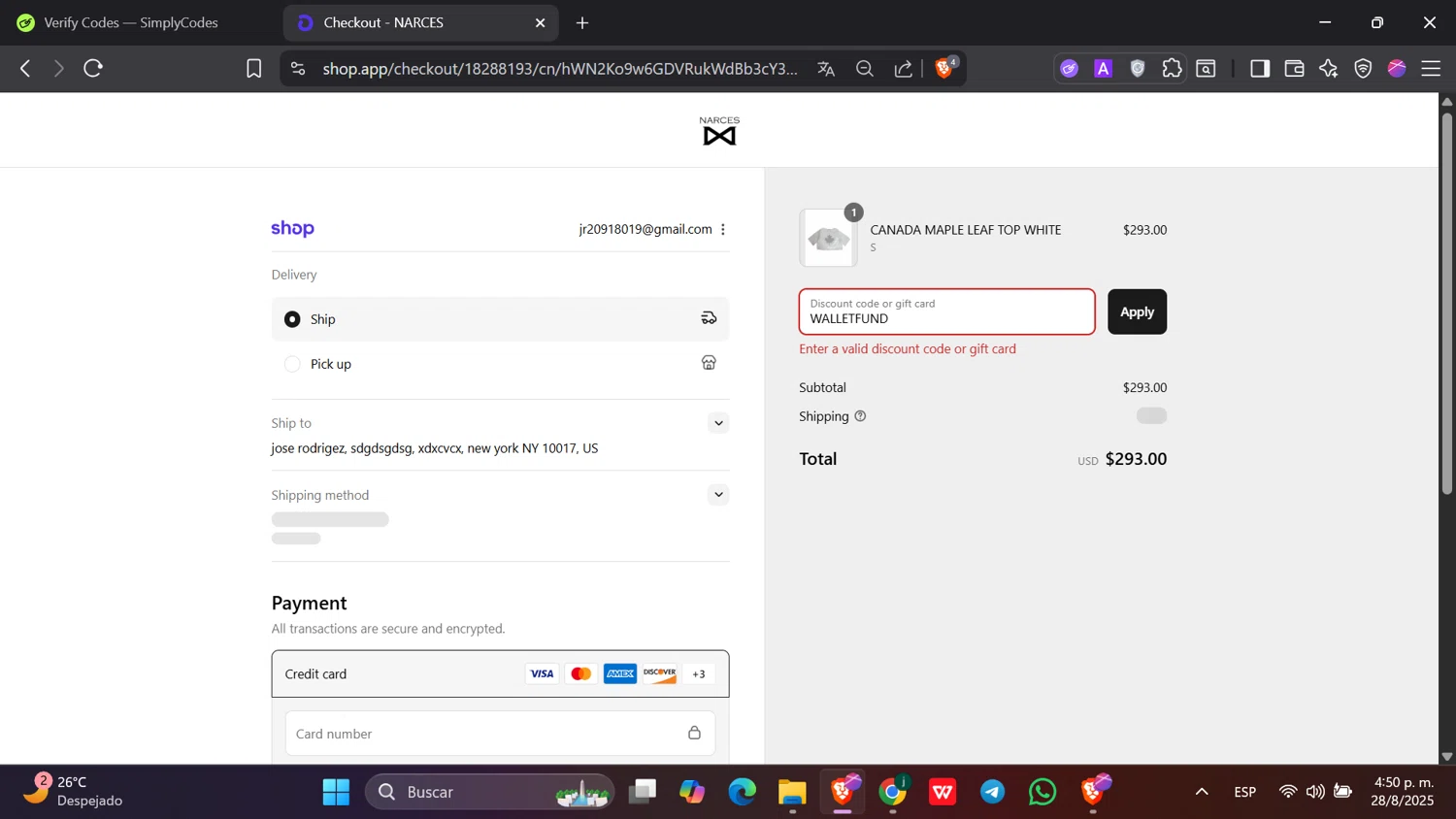1456x819 pixels.
Task: Open Google Chrome from taskbar
Action: 893,793
